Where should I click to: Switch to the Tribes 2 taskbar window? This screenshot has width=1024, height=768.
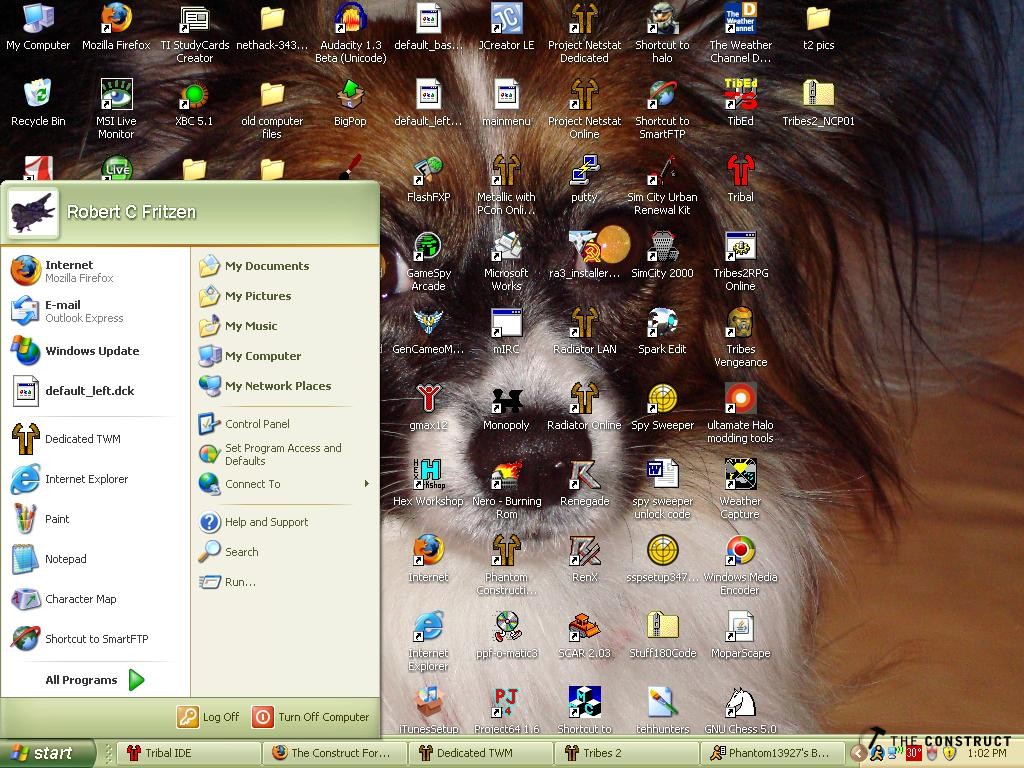pos(626,753)
